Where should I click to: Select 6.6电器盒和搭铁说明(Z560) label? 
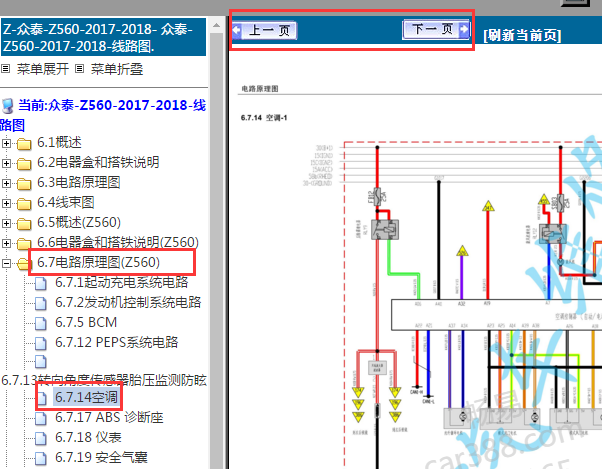point(118,242)
